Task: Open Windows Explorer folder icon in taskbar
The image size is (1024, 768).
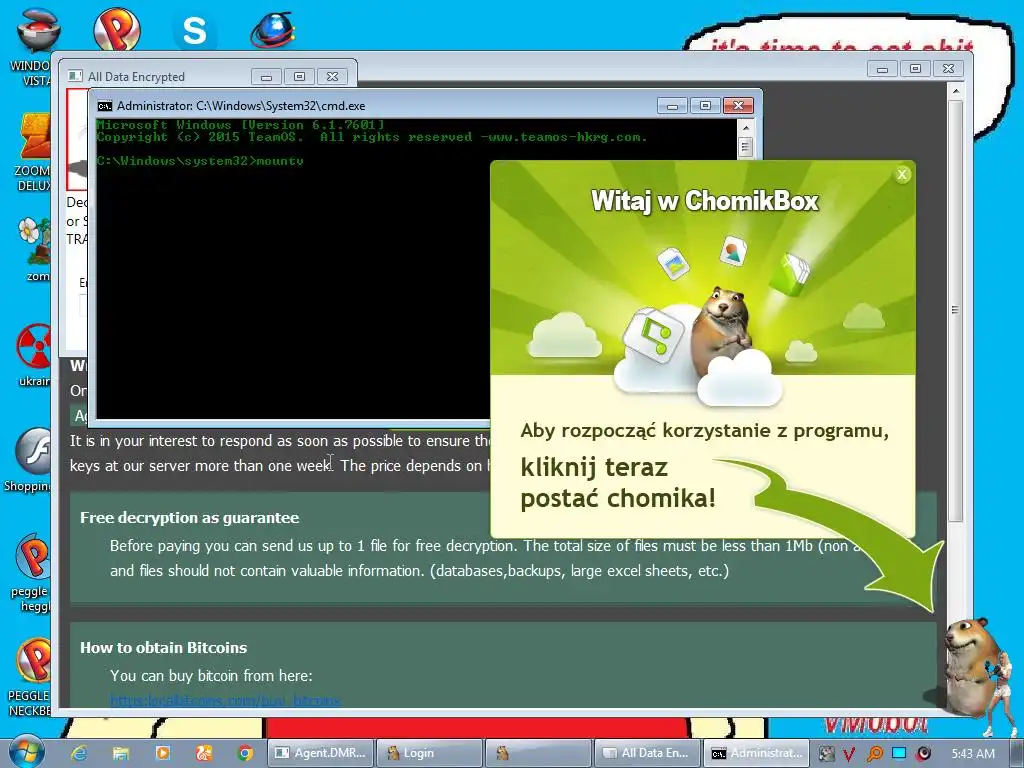Action: click(121, 753)
